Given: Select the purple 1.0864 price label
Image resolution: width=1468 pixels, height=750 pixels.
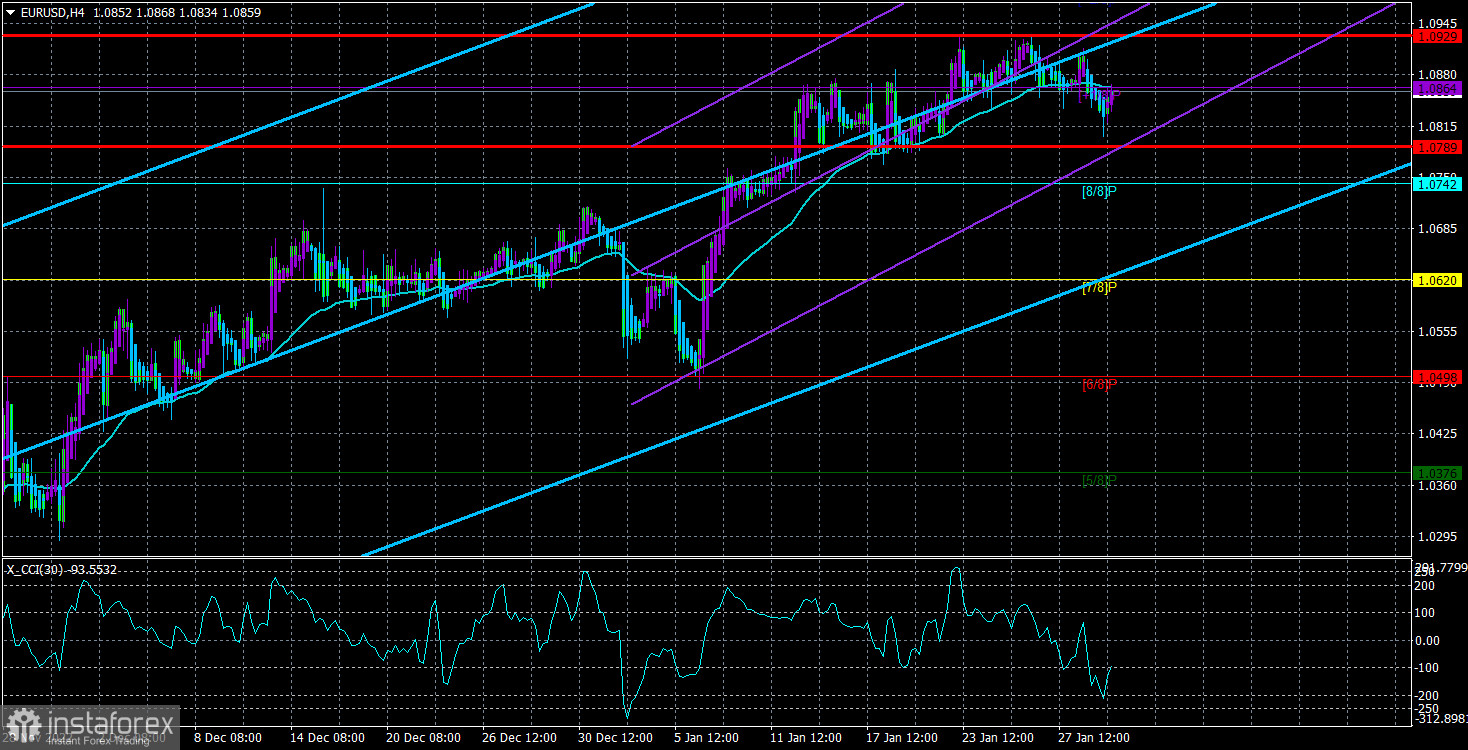Looking at the screenshot, I should [x=1437, y=90].
